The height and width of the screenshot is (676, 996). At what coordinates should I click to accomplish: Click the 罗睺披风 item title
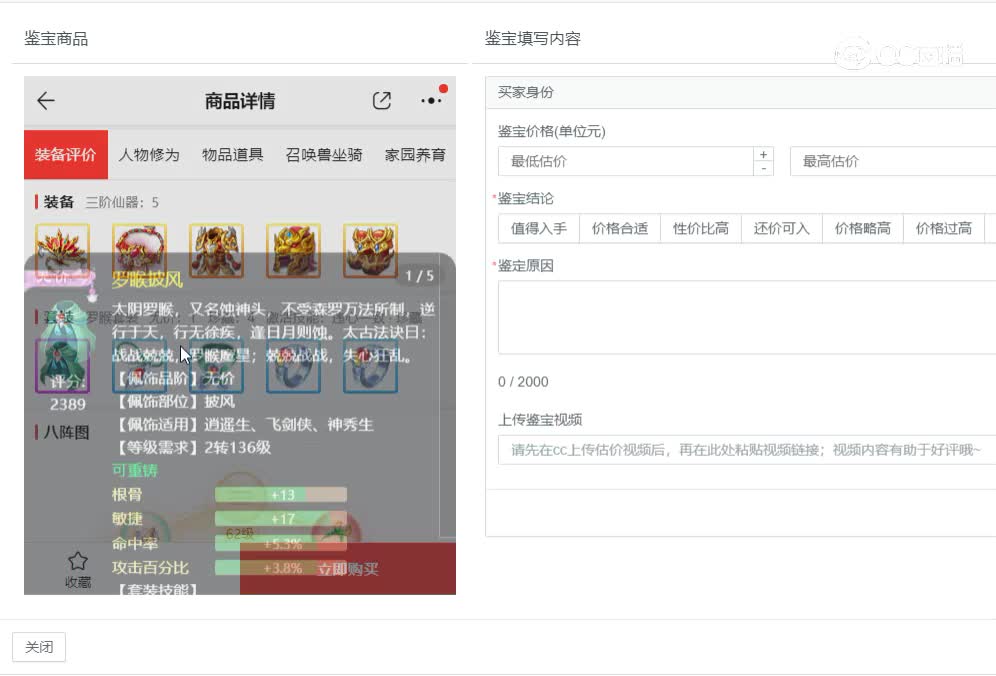[147, 280]
